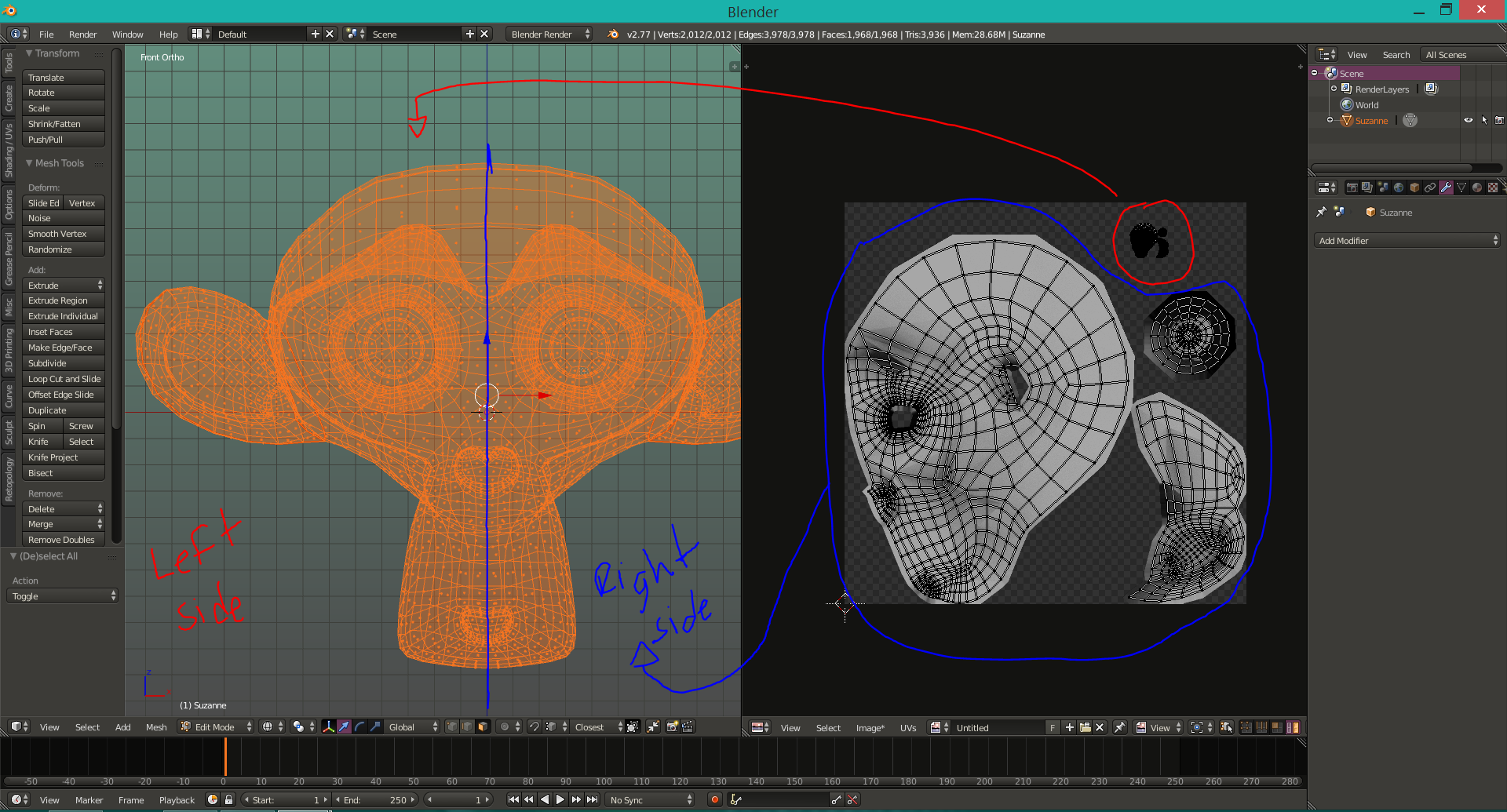
Task: Create new image with plus icon
Action: tap(1070, 727)
